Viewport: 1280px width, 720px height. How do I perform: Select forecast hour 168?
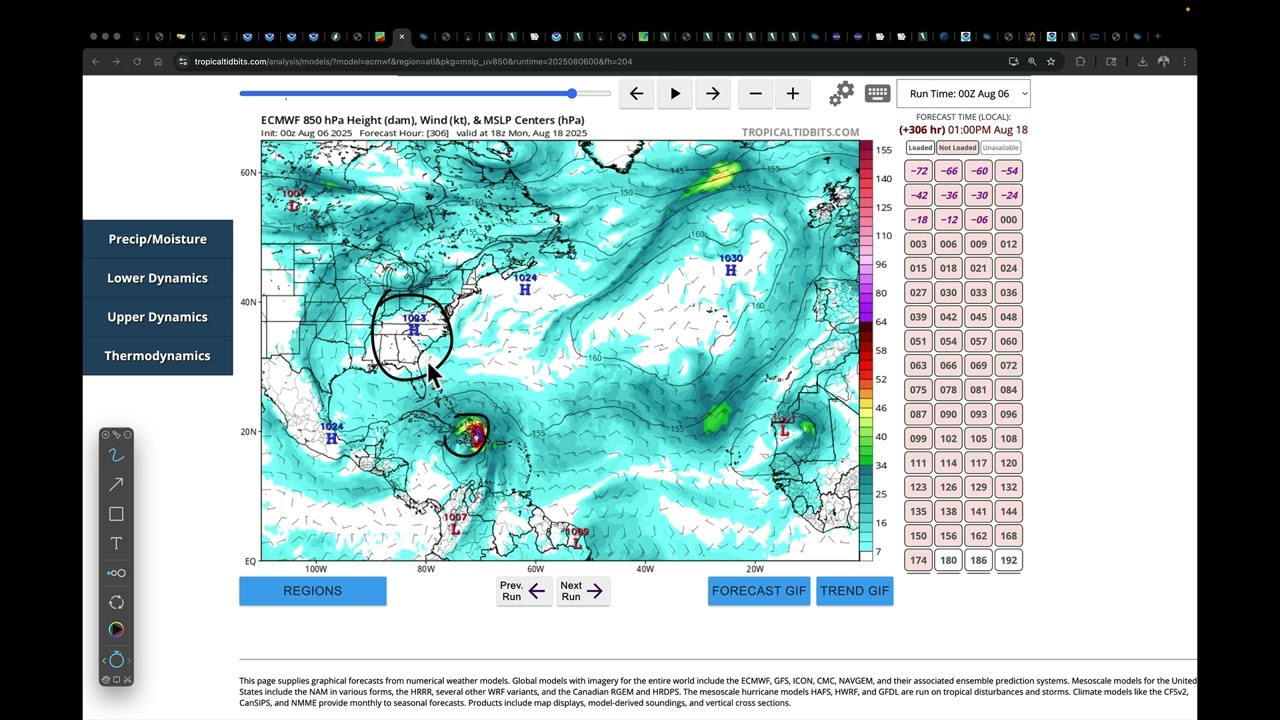tap(1008, 536)
